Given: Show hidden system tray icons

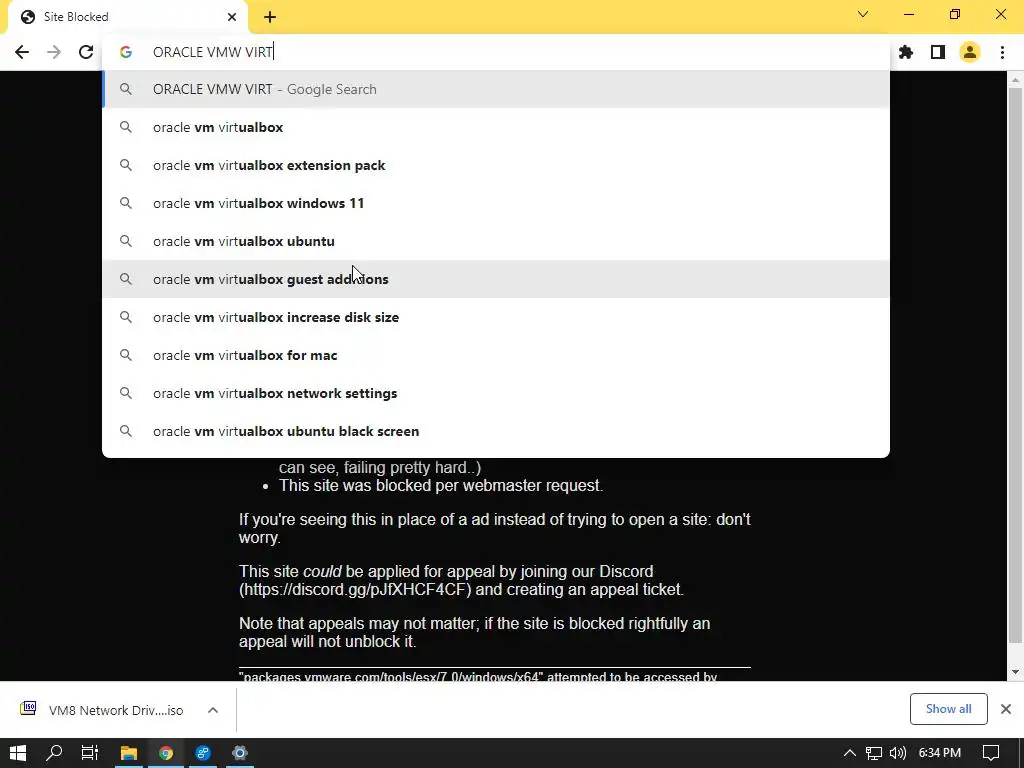Looking at the screenshot, I should point(849,753).
